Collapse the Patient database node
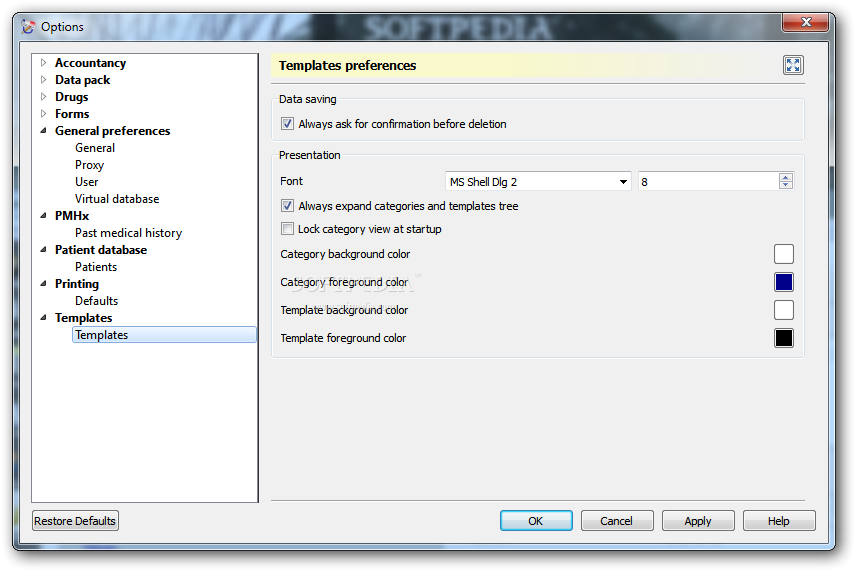 tap(44, 249)
